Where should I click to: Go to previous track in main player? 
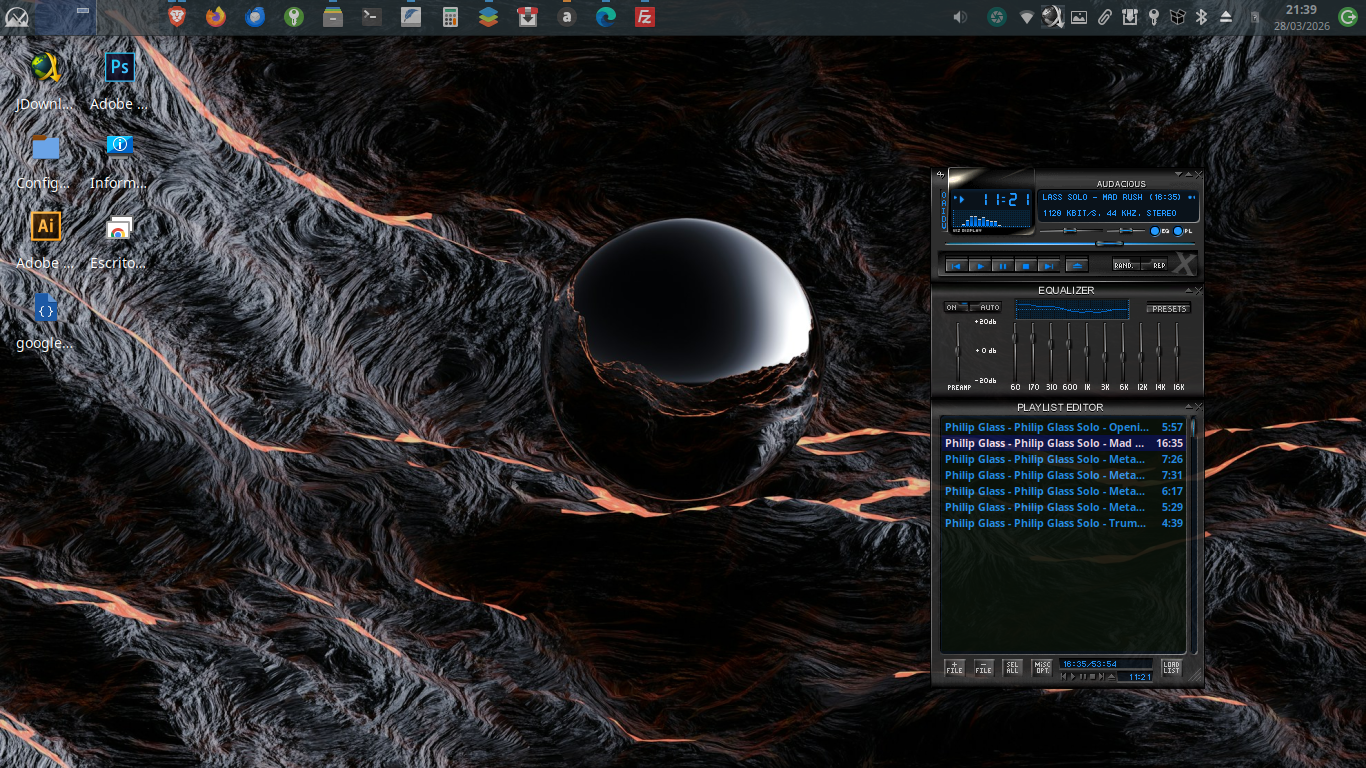[x=955, y=266]
